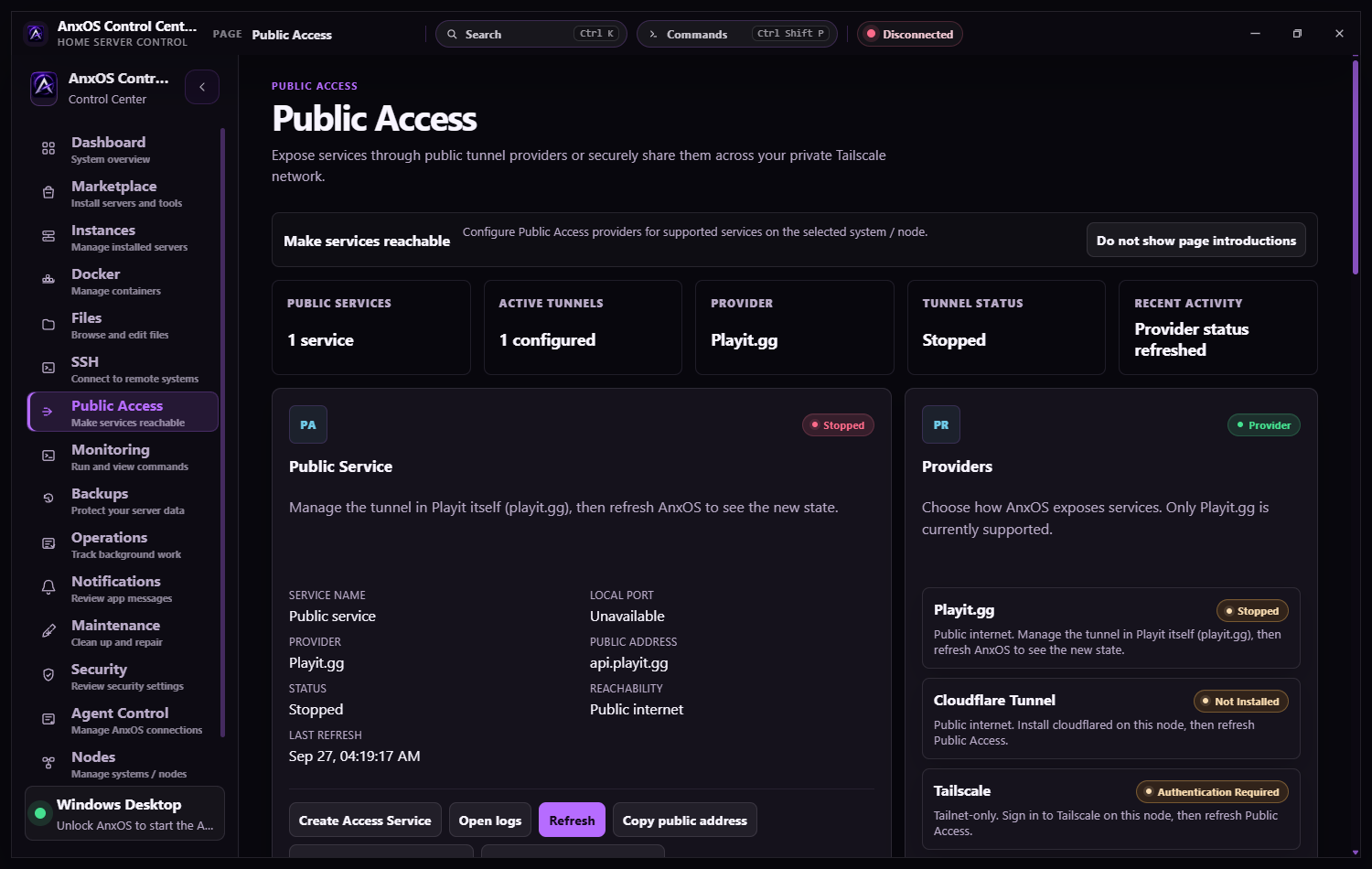Image resolution: width=1372 pixels, height=869 pixels.
Task: Click the Commands prompt icon
Action: click(x=653, y=34)
